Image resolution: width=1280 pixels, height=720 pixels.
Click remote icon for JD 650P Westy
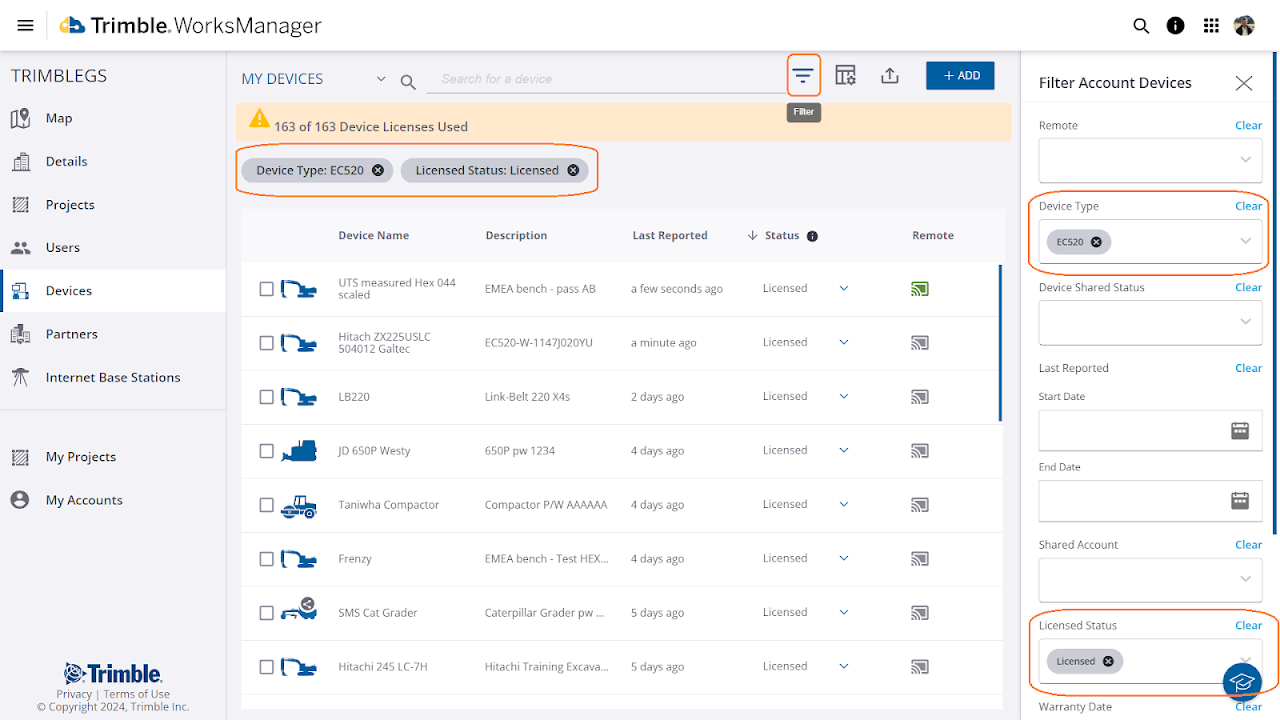coord(920,451)
